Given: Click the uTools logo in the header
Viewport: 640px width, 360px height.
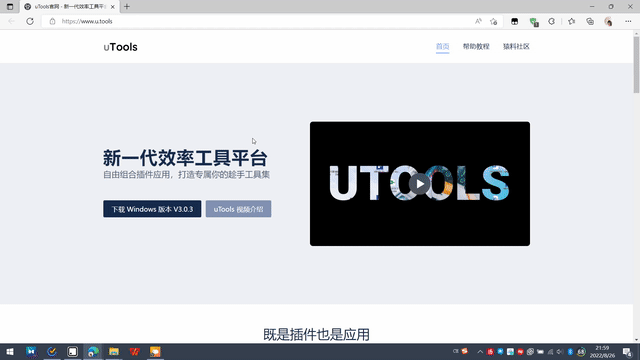Looking at the screenshot, I should pos(120,47).
